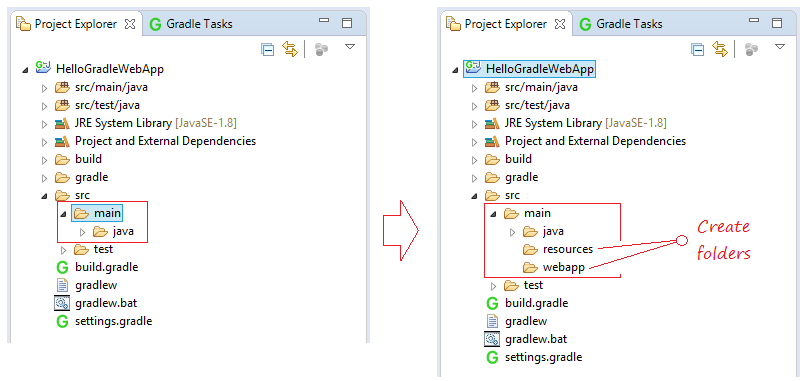Click gradlew.bat file icon in left panel
The height and width of the screenshot is (381, 808).
(x=62, y=303)
